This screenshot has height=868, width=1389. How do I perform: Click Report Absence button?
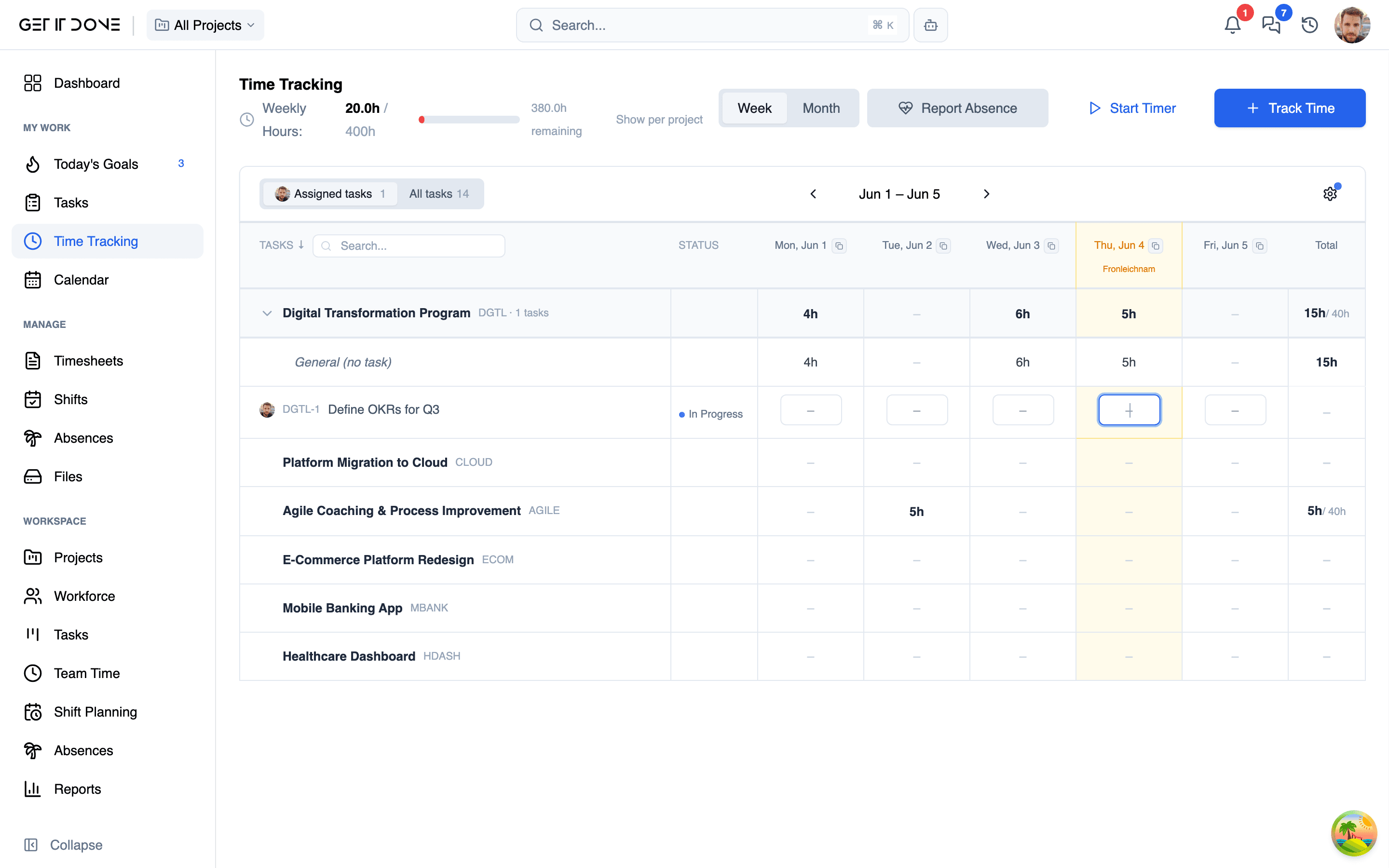coord(957,108)
